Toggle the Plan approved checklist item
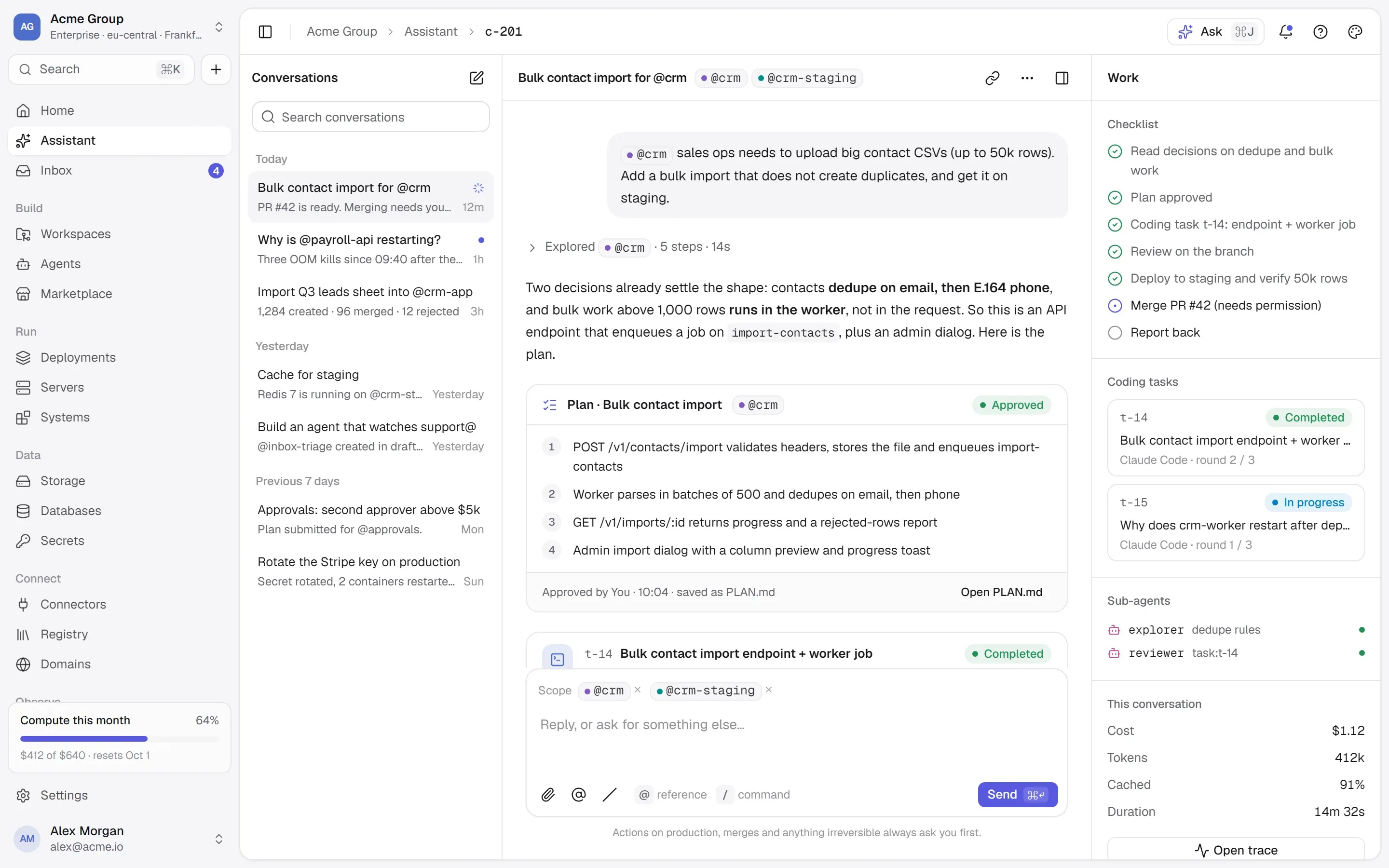 tap(1115, 198)
